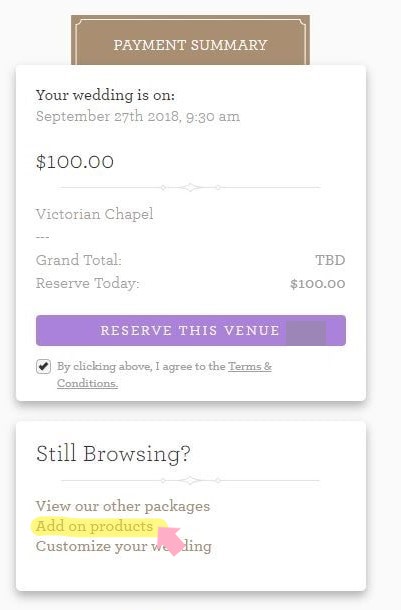This screenshot has height=610, width=401.
Task: Click the large $100.00 price
Action: pyautogui.click(x=75, y=162)
